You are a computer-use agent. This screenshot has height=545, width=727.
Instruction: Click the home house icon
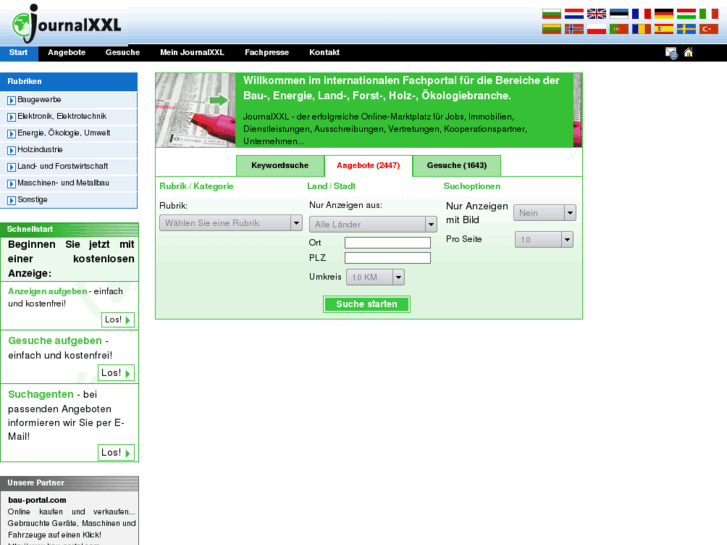point(688,52)
